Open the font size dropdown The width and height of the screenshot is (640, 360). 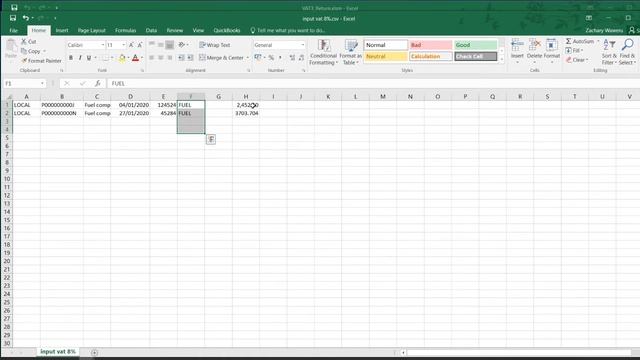[x=124, y=45]
